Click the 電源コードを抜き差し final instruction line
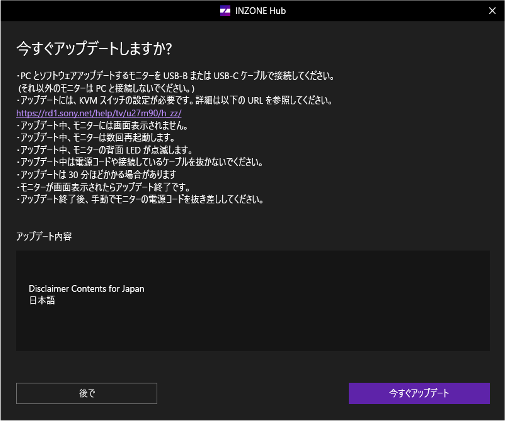 pos(140,199)
